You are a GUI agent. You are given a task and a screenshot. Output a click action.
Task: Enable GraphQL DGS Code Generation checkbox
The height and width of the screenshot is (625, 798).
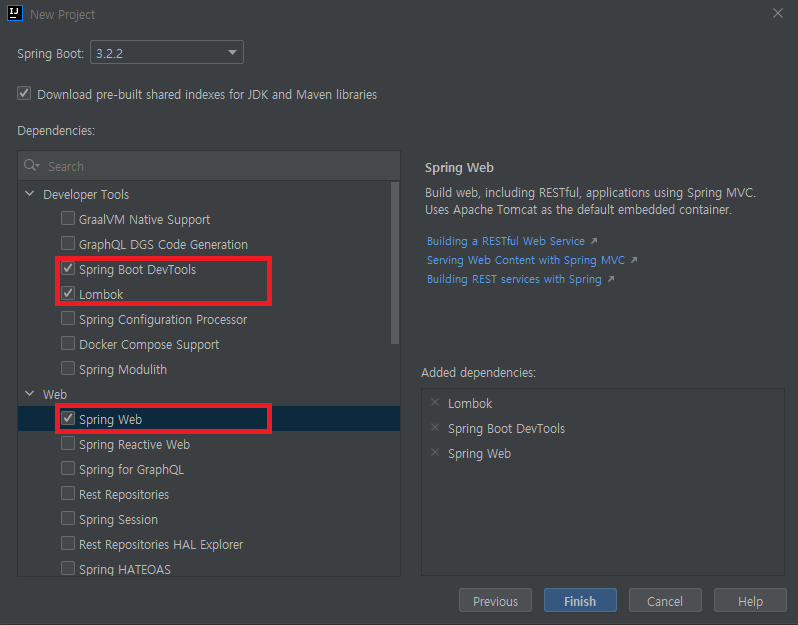(68, 243)
